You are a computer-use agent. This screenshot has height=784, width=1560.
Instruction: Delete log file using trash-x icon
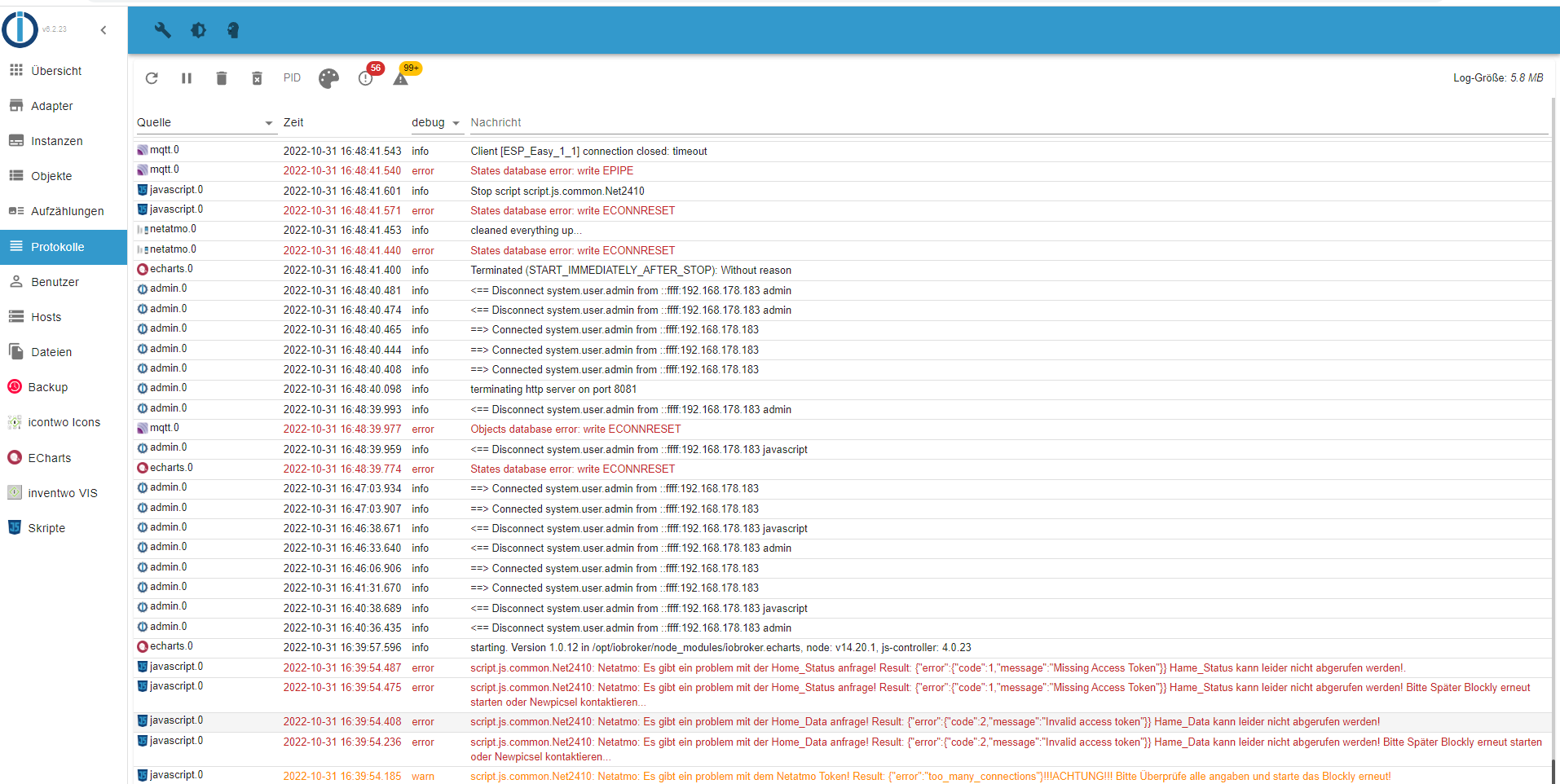point(257,78)
